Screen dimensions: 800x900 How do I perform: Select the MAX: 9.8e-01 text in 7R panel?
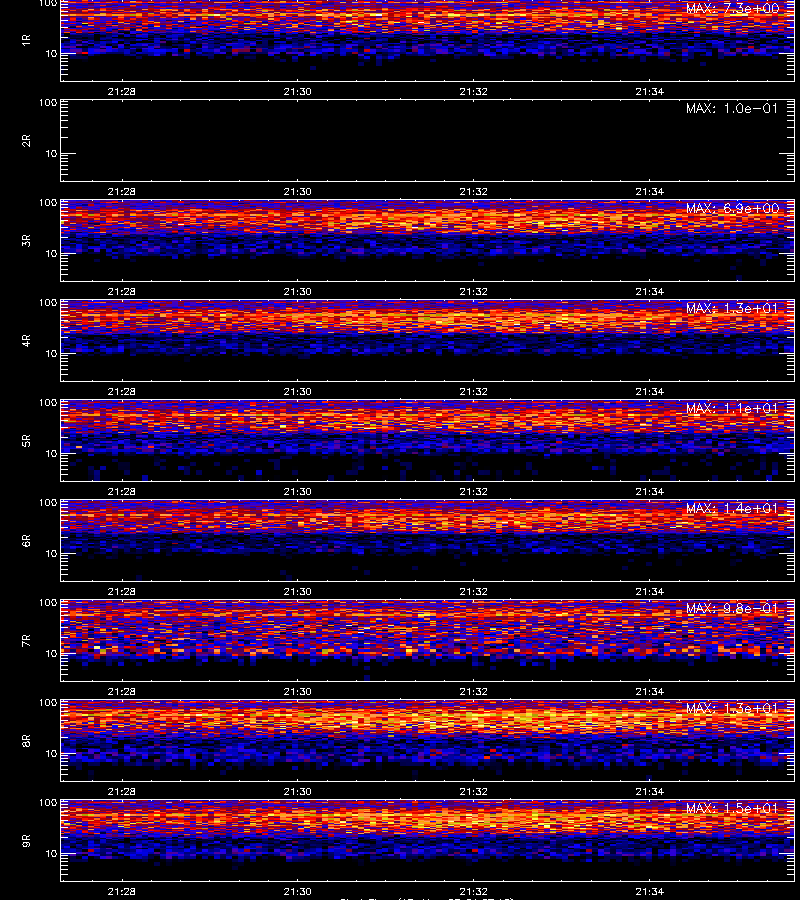tap(732, 608)
